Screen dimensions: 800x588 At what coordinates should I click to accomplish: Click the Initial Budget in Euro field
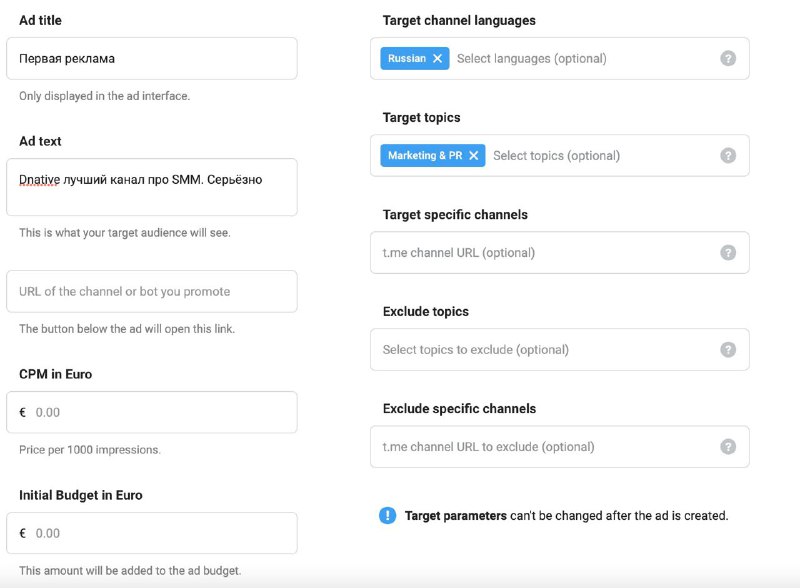click(x=160, y=533)
